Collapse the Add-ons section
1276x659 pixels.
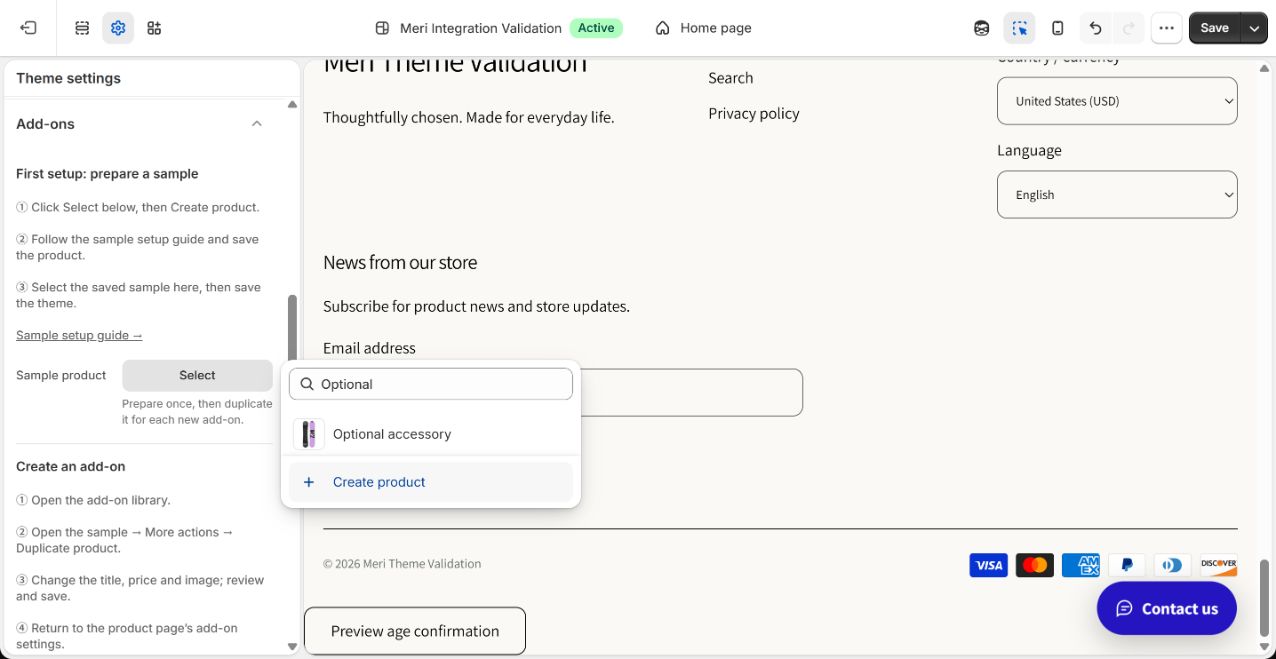coord(257,124)
